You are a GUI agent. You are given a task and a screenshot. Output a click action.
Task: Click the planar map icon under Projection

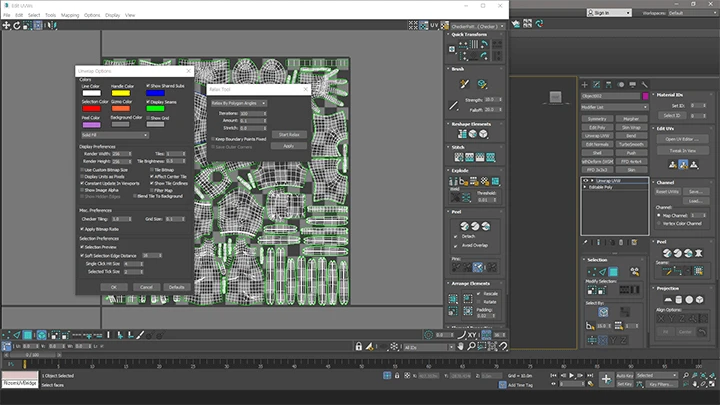668,299
